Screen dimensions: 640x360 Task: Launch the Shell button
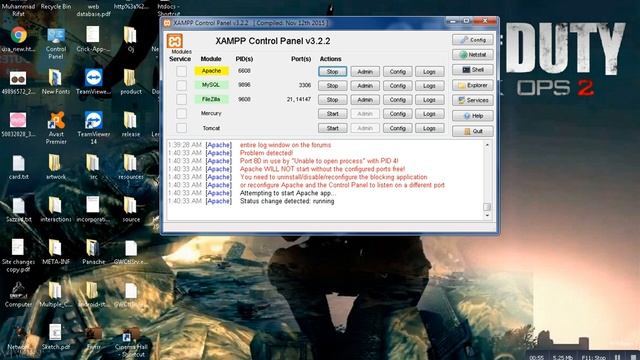click(x=473, y=70)
